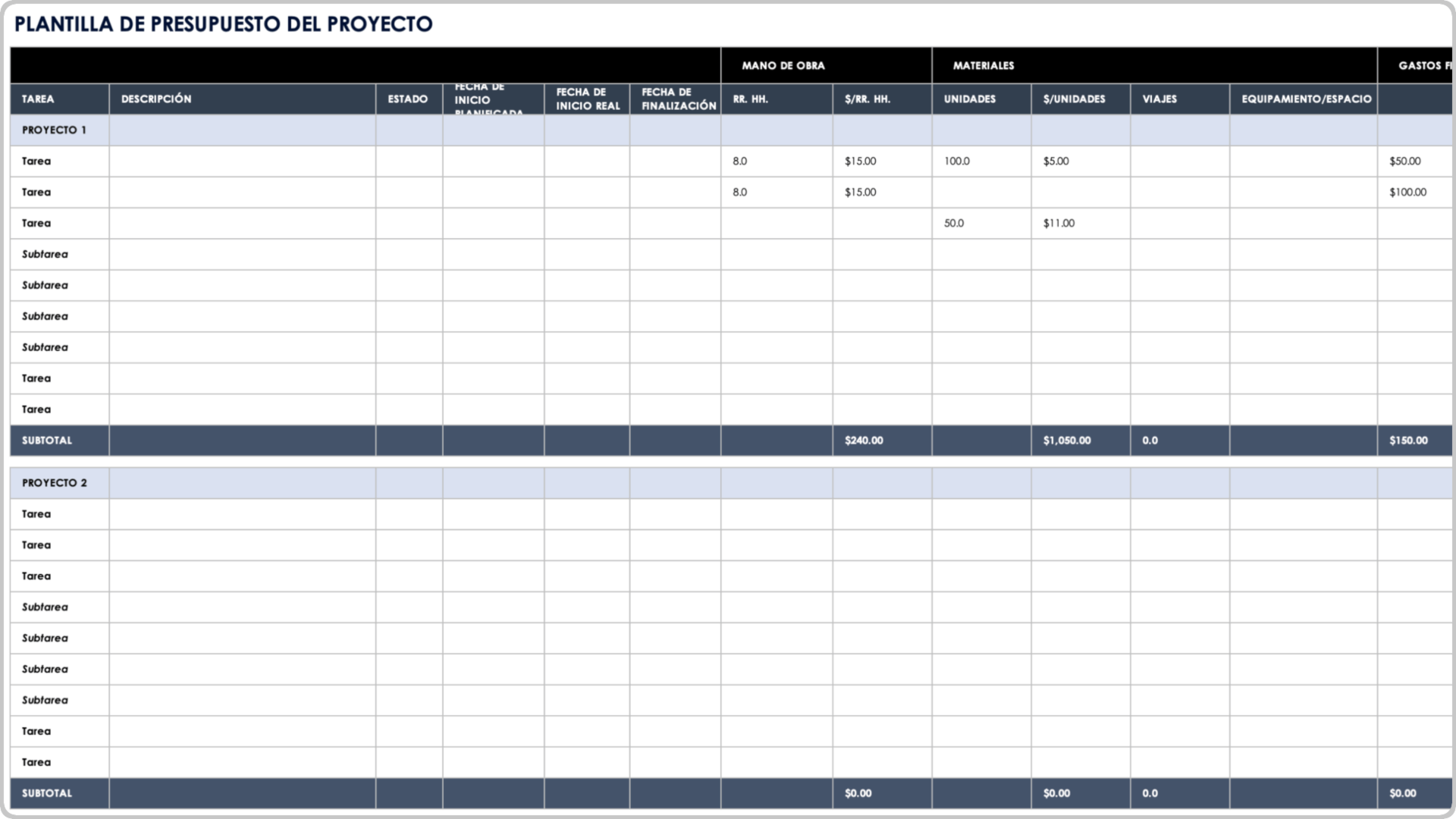This screenshot has width=1456, height=819.
Task: Select the FECHA DE FINALIZACIÓN header
Action: pos(675,99)
